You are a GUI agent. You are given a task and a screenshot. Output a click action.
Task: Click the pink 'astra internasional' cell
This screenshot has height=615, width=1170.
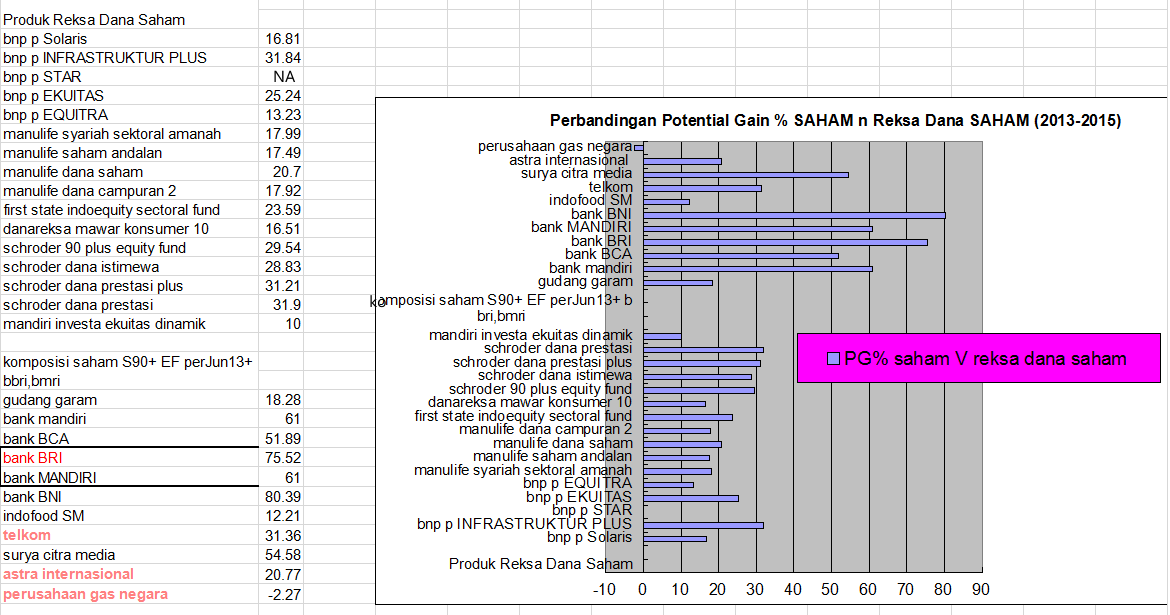129,575
